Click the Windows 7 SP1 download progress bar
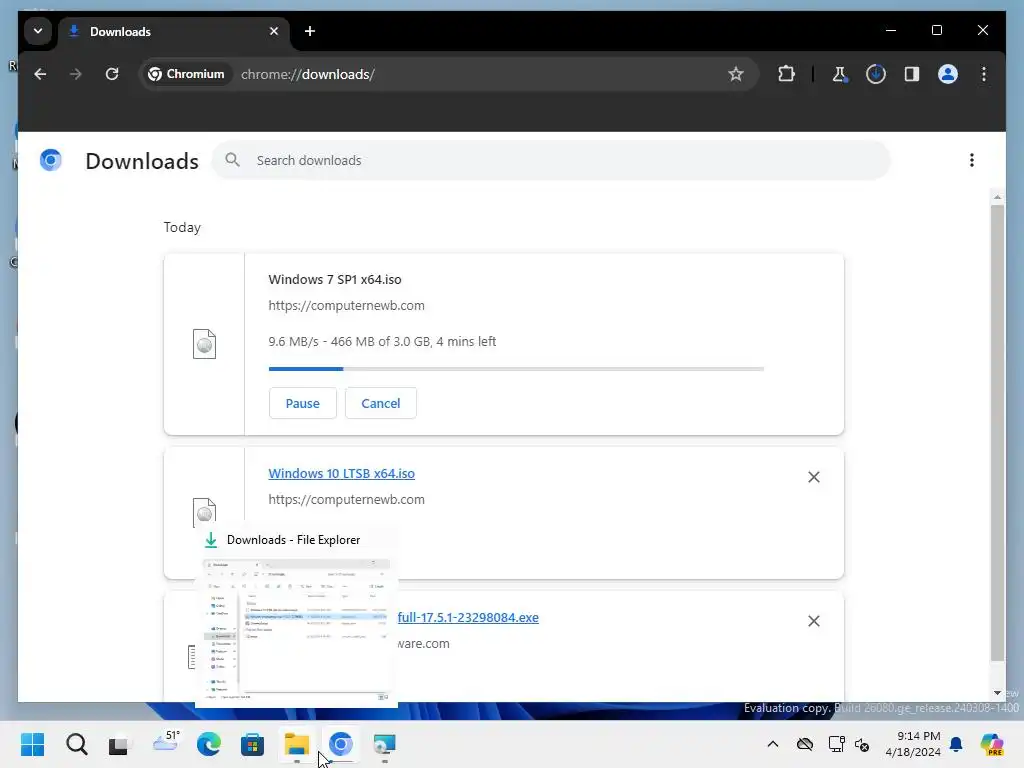Image resolution: width=1024 pixels, height=768 pixels. [516, 369]
